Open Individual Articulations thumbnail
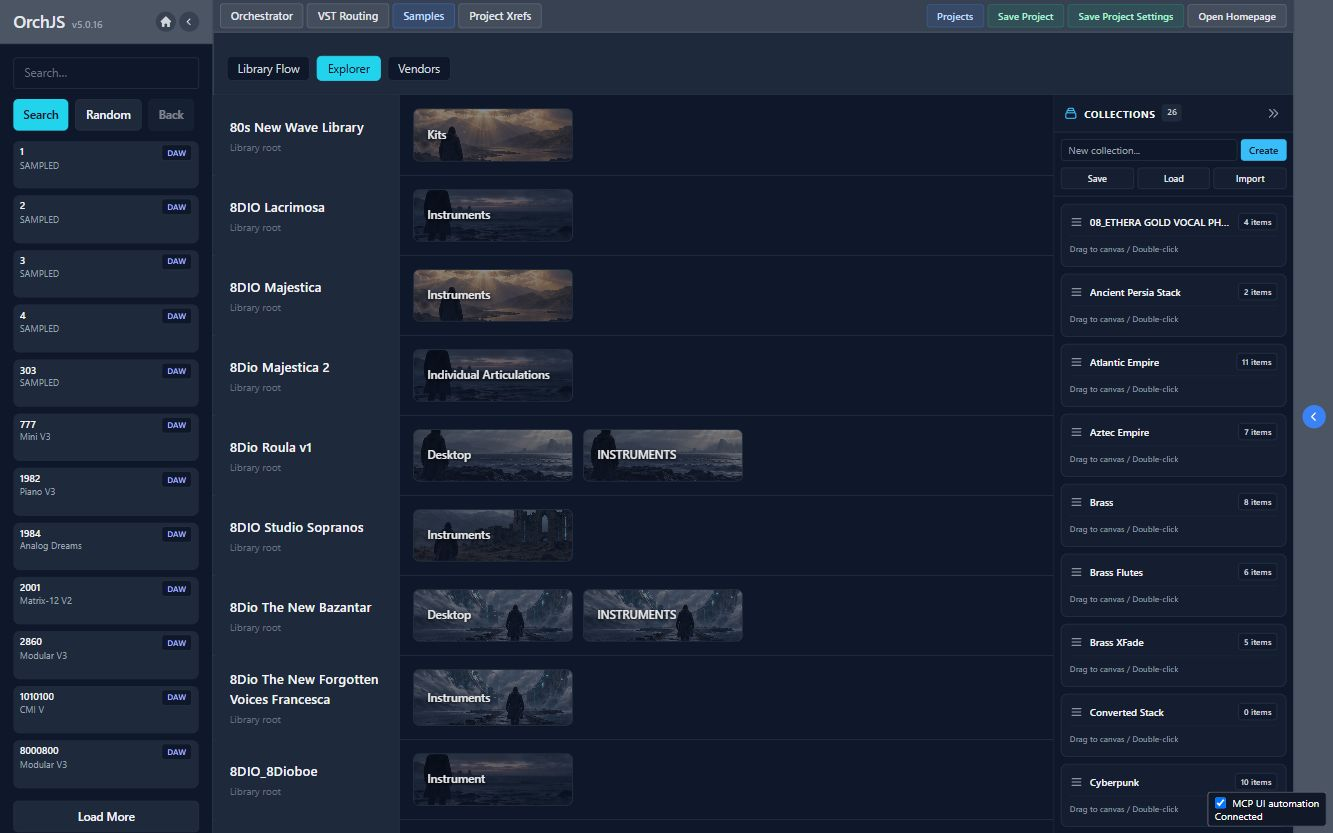Viewport: 1333px width, 833px height. coord(493,375)
